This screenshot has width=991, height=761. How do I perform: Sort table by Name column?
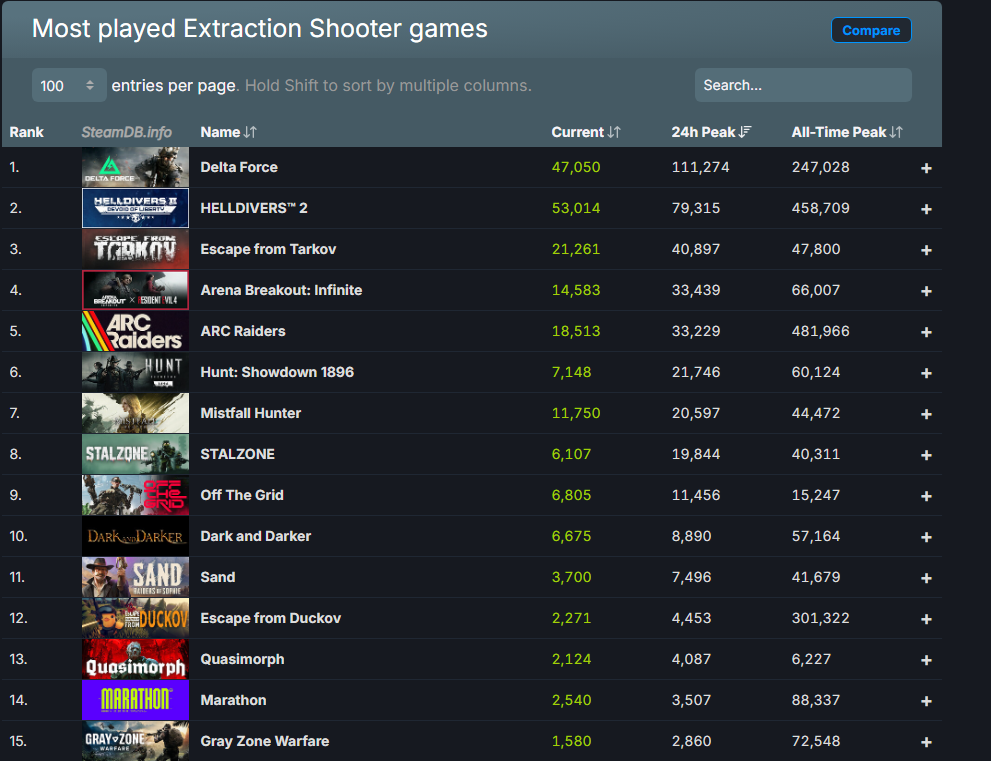click(228, 132)
